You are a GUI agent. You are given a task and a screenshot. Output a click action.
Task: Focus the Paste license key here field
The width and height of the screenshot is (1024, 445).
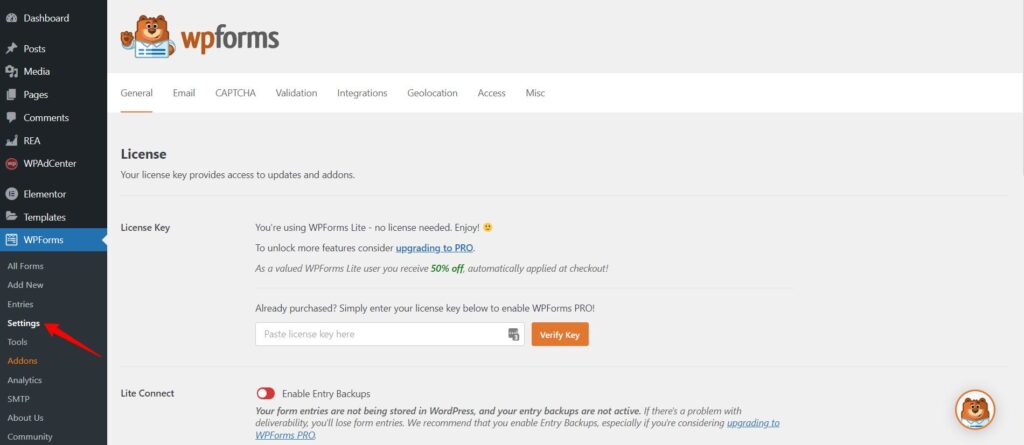(390, 334)
